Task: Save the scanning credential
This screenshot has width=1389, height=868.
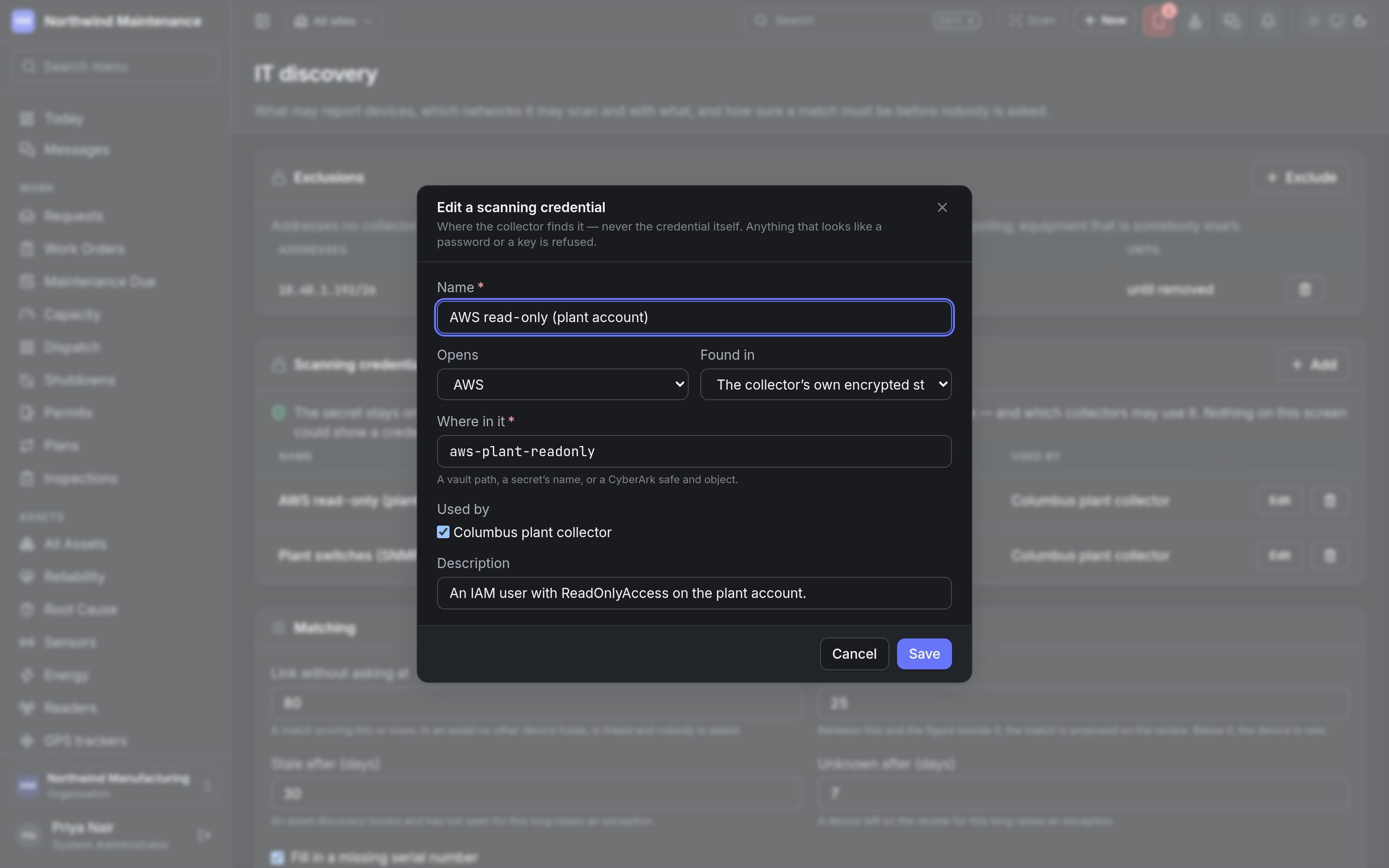Action: point(924,654)
